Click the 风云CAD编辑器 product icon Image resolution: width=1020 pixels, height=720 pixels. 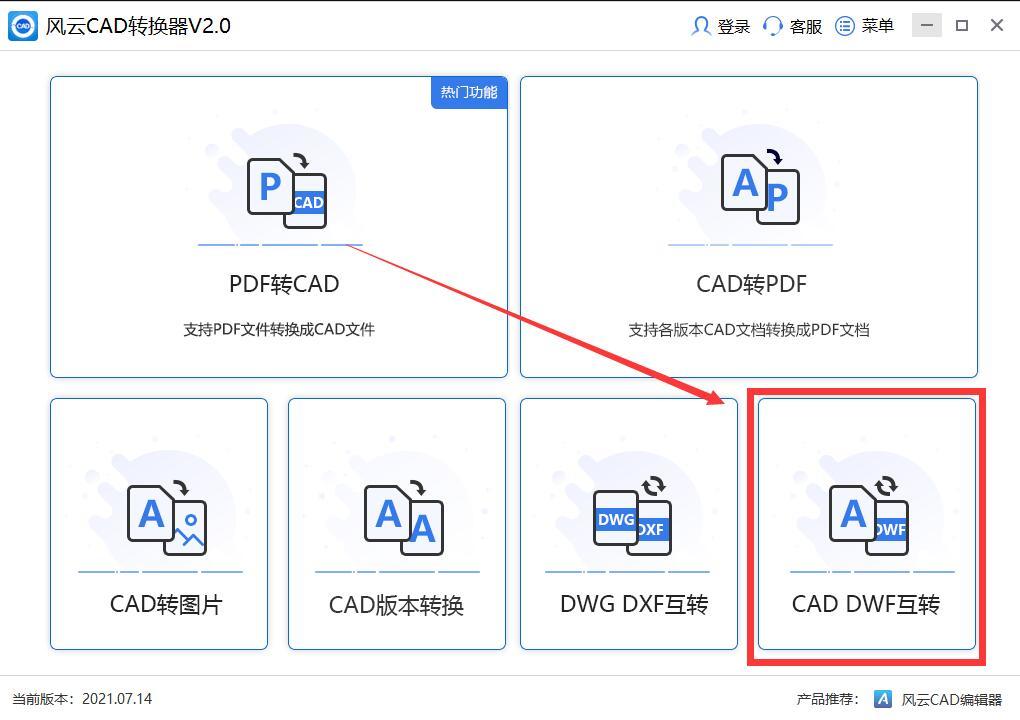tap(883, 699)
